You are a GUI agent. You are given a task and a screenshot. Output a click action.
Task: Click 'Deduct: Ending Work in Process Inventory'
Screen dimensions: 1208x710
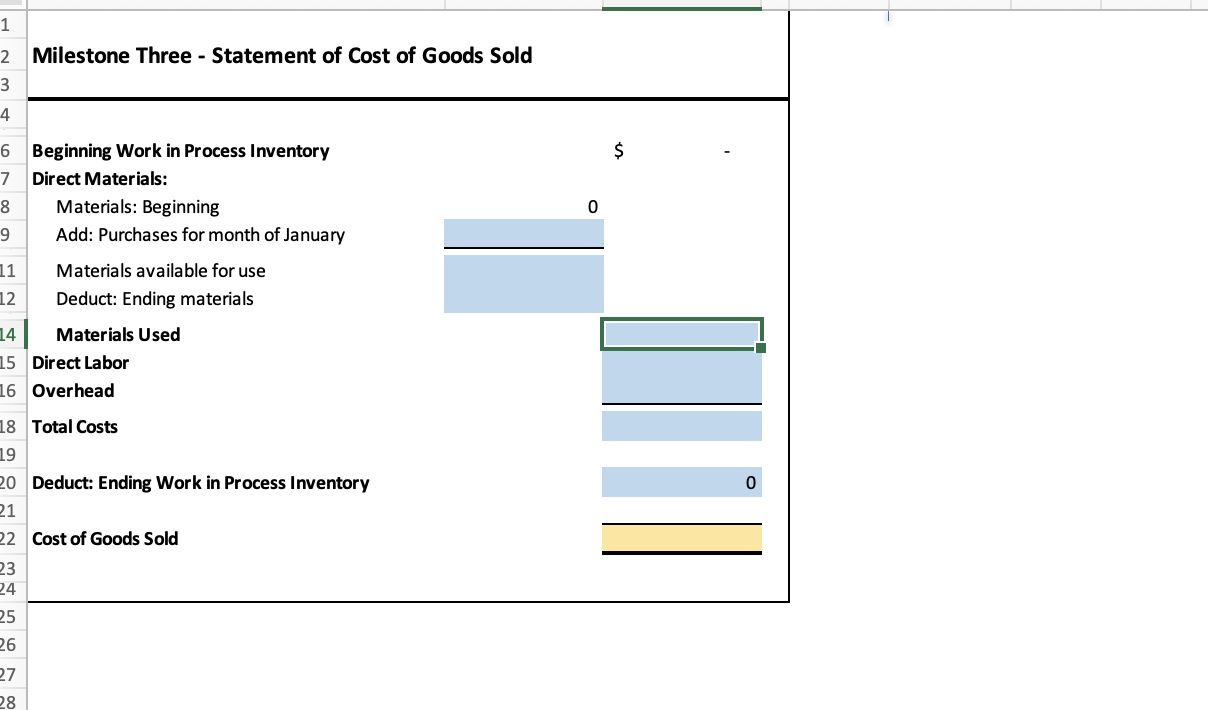[201, 483]
